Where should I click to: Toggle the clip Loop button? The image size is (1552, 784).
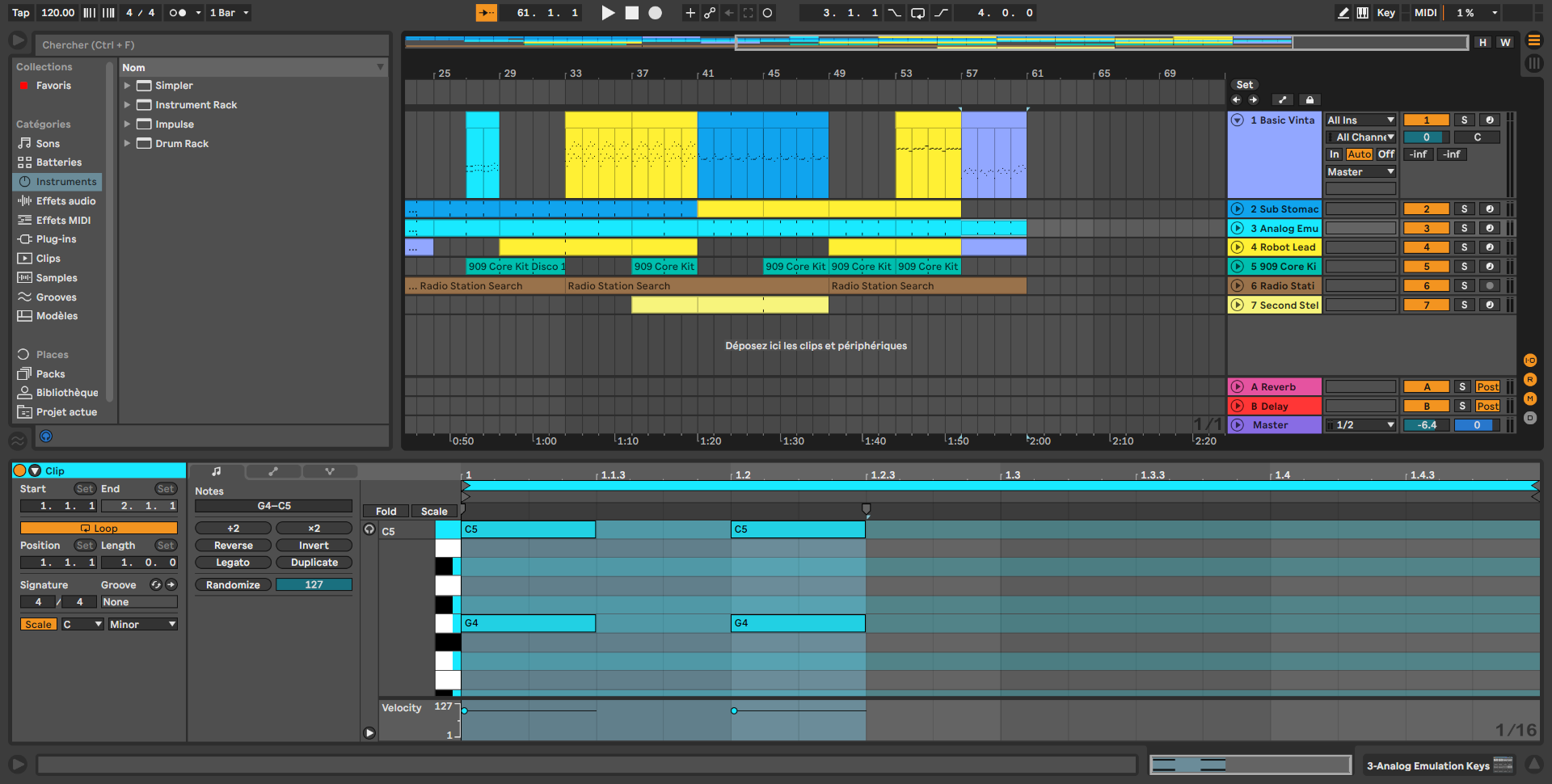[99, 529]
